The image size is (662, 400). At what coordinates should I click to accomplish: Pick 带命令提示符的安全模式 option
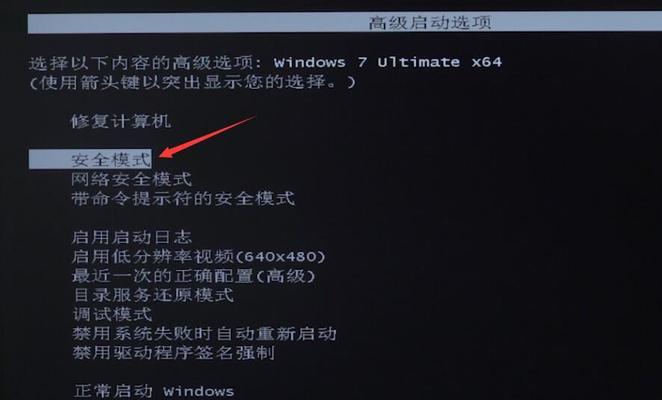183,198
